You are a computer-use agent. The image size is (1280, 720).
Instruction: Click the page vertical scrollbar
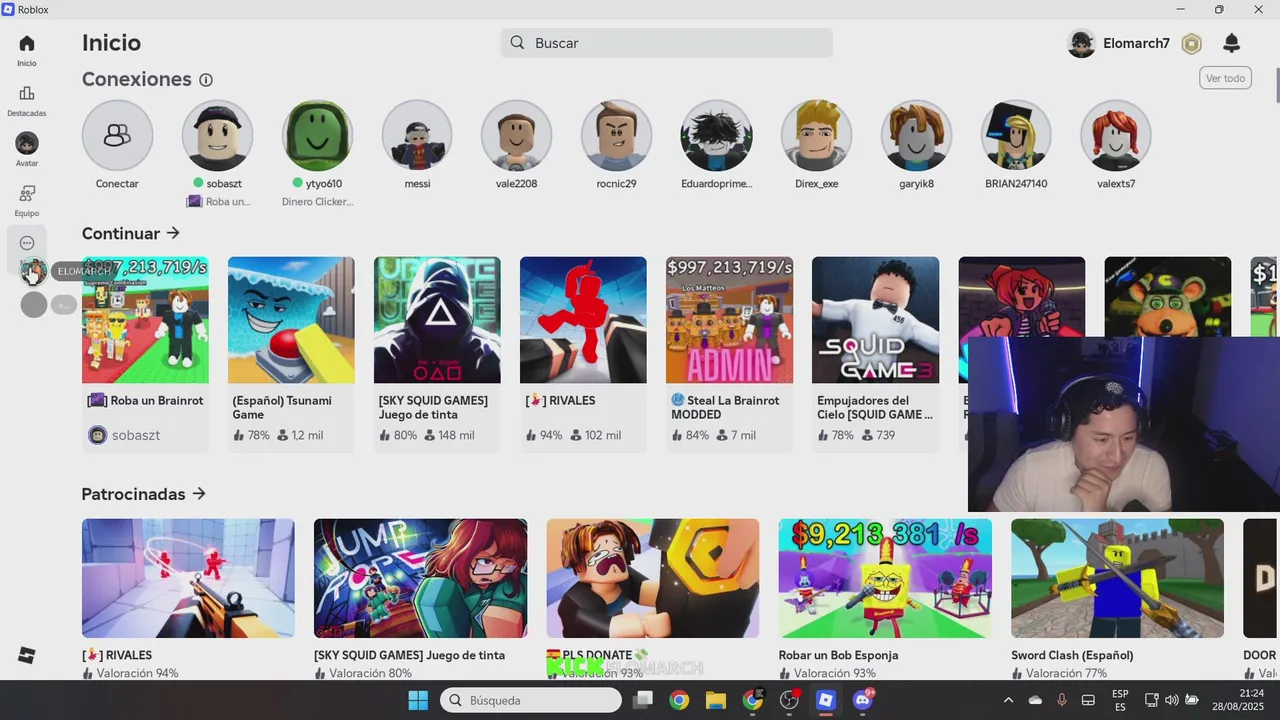click(x=1277, y=85)
